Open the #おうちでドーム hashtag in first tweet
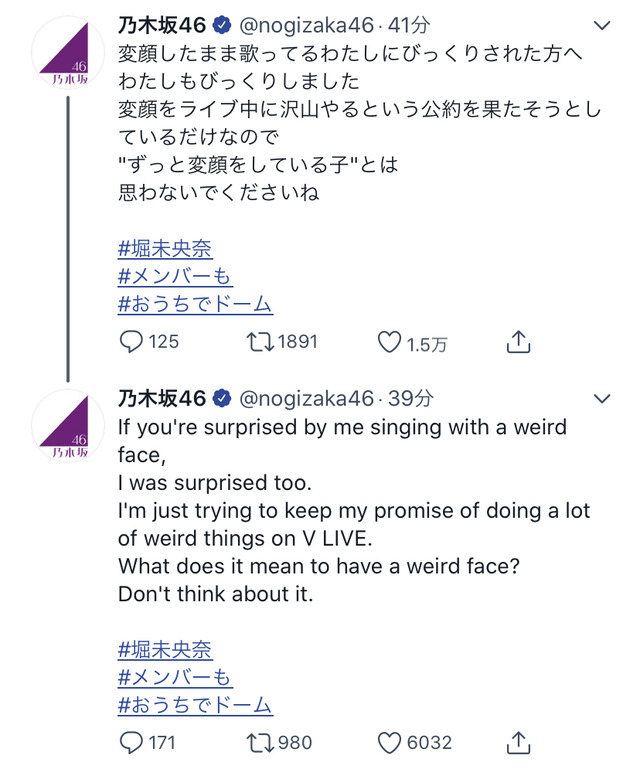 [195, 304]
